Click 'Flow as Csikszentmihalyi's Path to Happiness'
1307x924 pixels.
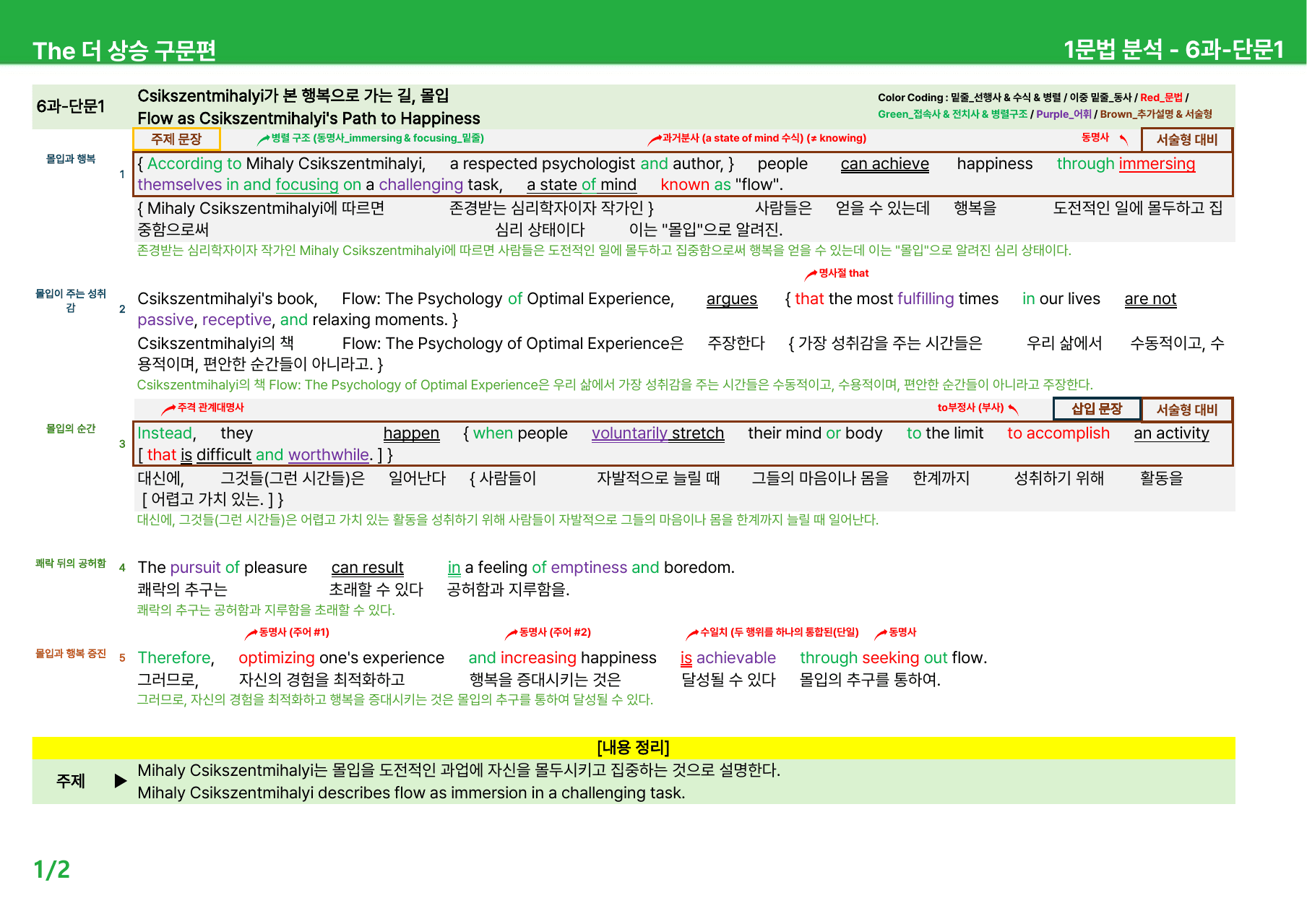click(309, 118)
